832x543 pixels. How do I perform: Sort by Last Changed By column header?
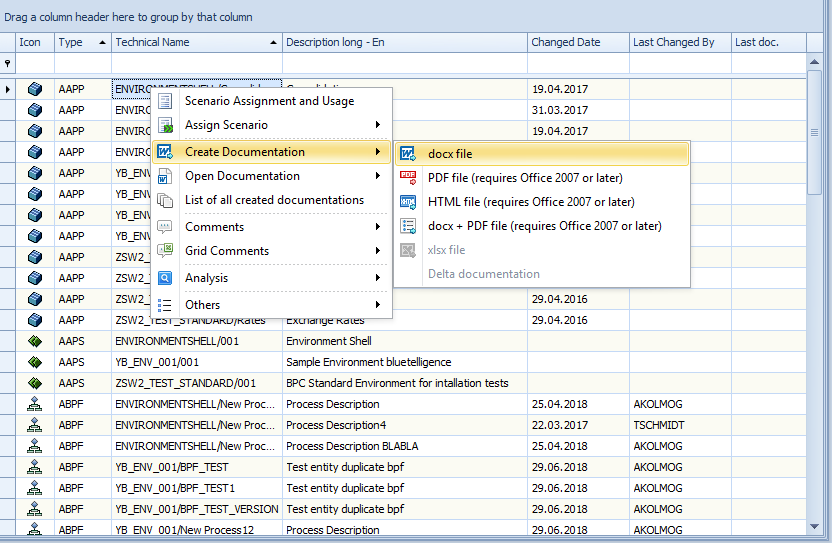(673, 42)
